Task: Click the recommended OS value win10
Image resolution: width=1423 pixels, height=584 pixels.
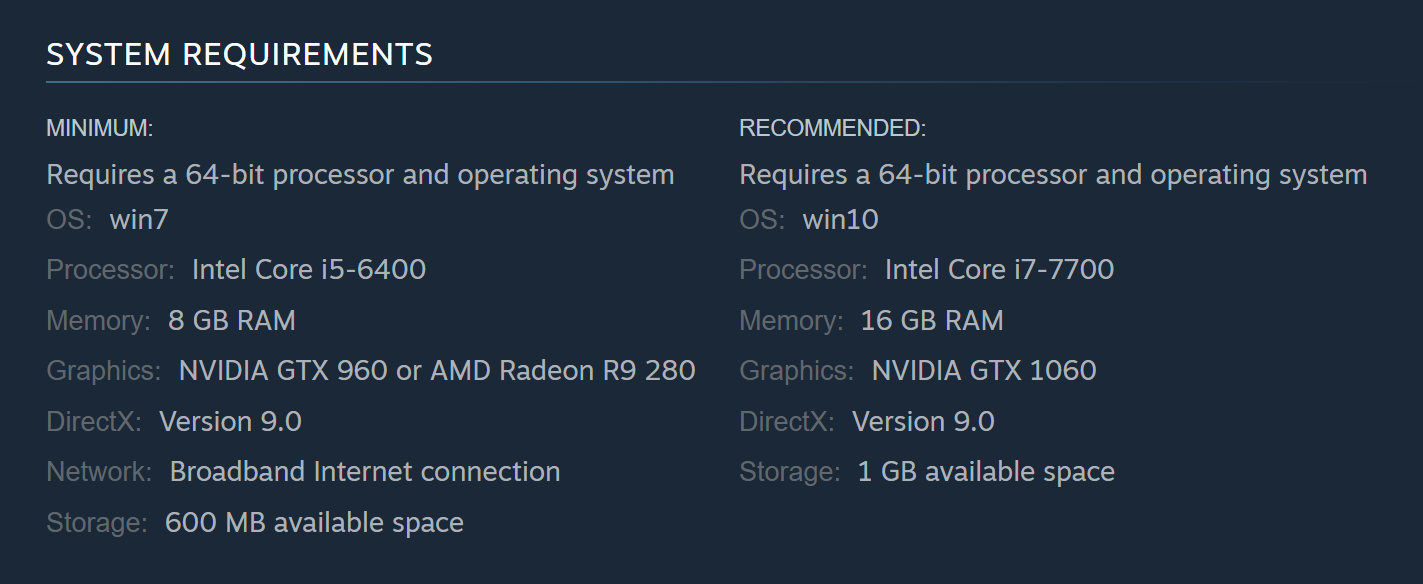Action: point(840,220)
